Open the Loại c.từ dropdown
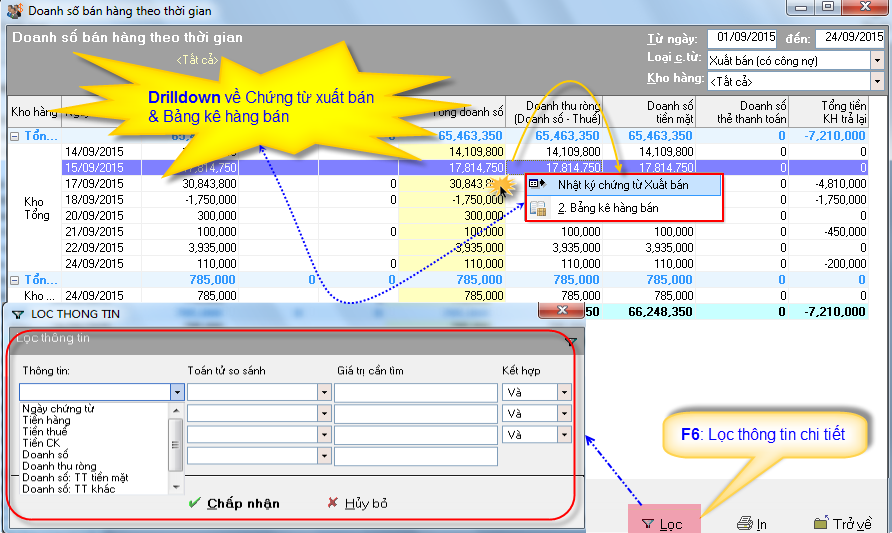Screen dimensions: 892x533 (x=877, y=60)
